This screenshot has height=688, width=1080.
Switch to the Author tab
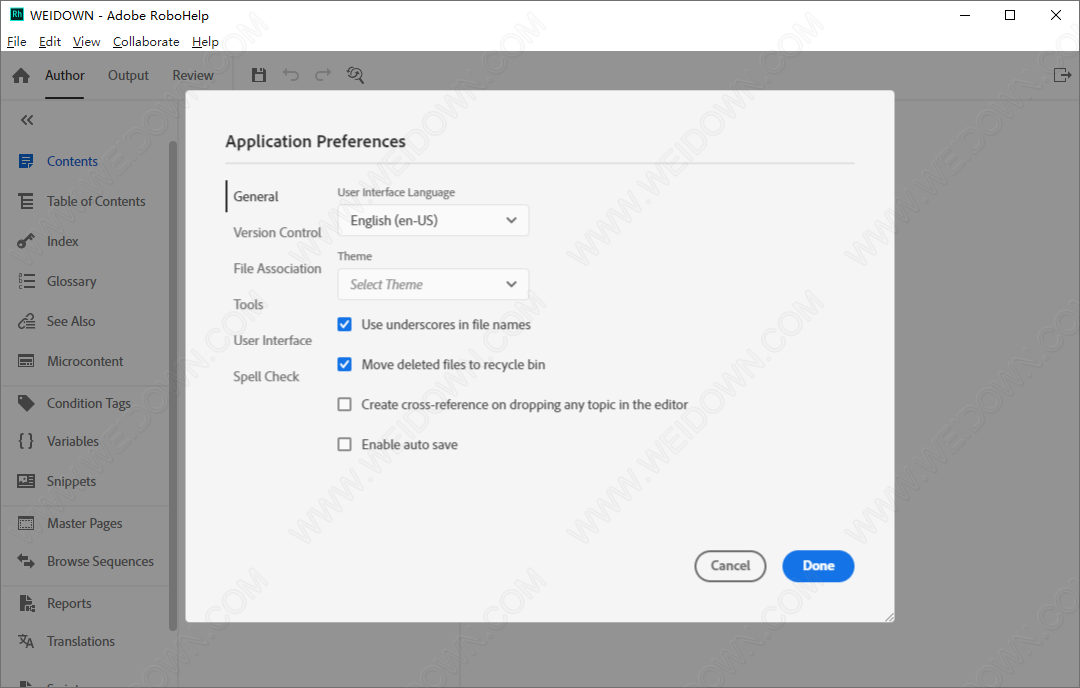[65, 75]
